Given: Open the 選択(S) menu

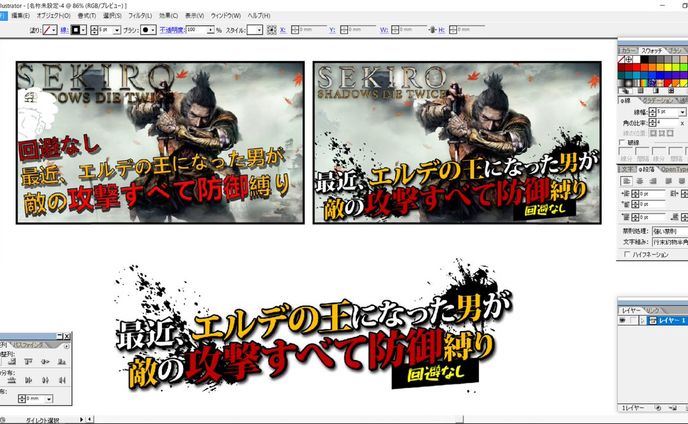Looking at the screenshot, I should pos(112,16).
